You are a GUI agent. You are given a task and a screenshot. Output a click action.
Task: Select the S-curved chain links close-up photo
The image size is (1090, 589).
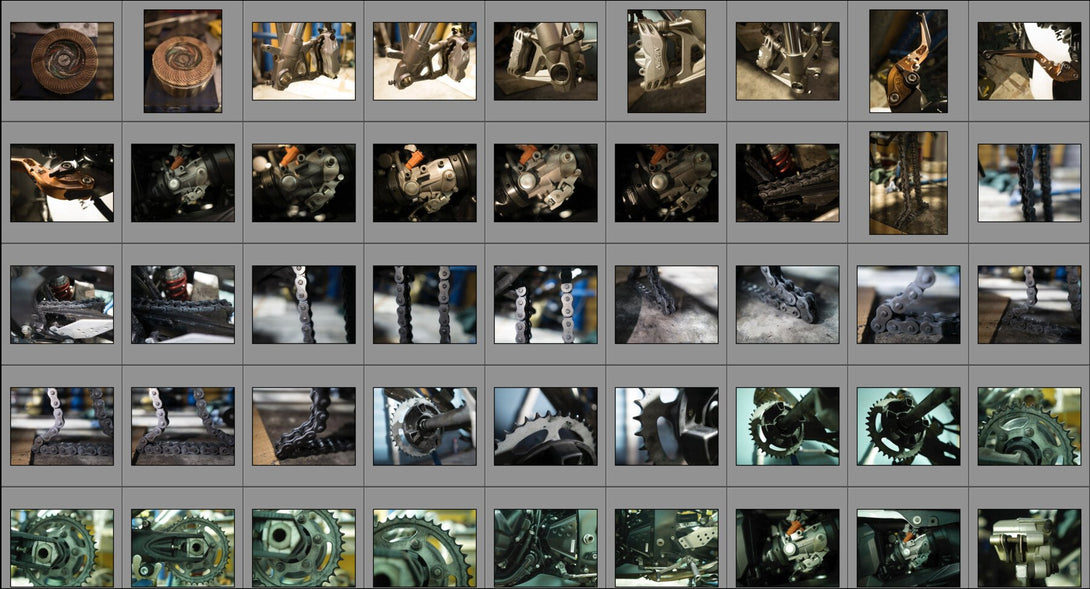click(908, 304)
